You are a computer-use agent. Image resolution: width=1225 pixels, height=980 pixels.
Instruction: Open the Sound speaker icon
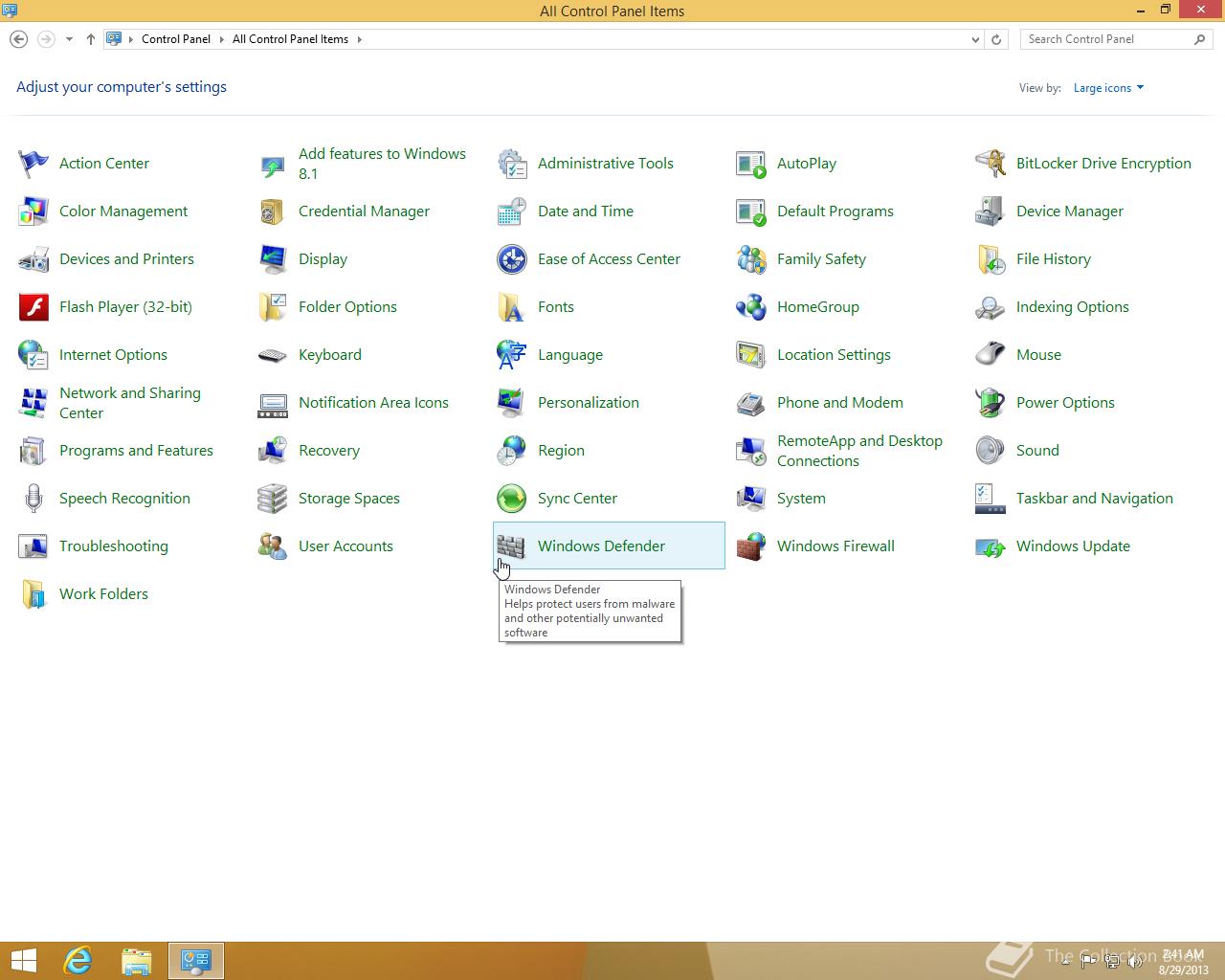(991, 451)
